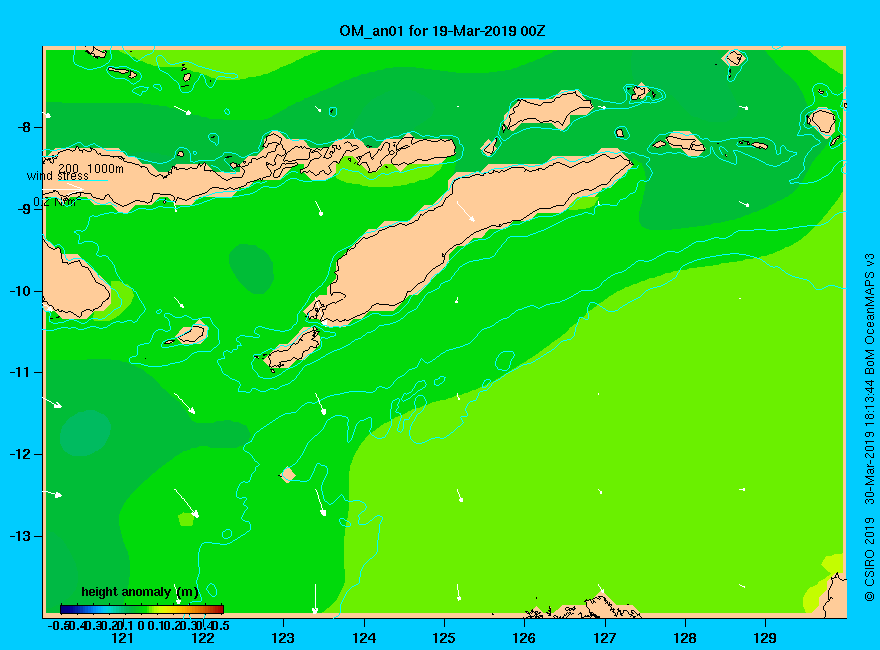This screenshot has width=880, height=650.
Task: Click longitude label "124" on the x-axis
Action: click(364, 638)
